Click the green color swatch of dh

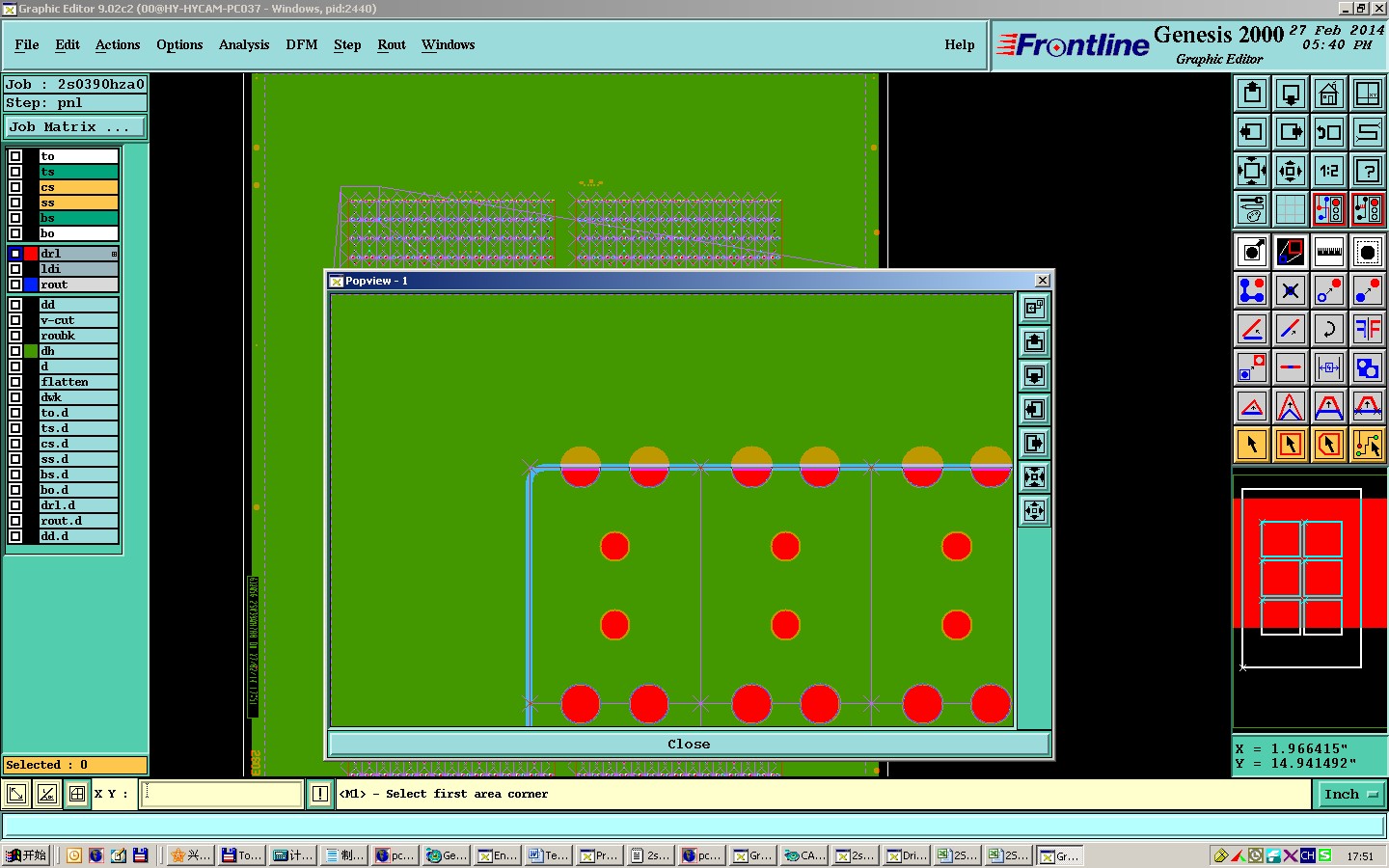pyautogui.click(x=31, y=351)
